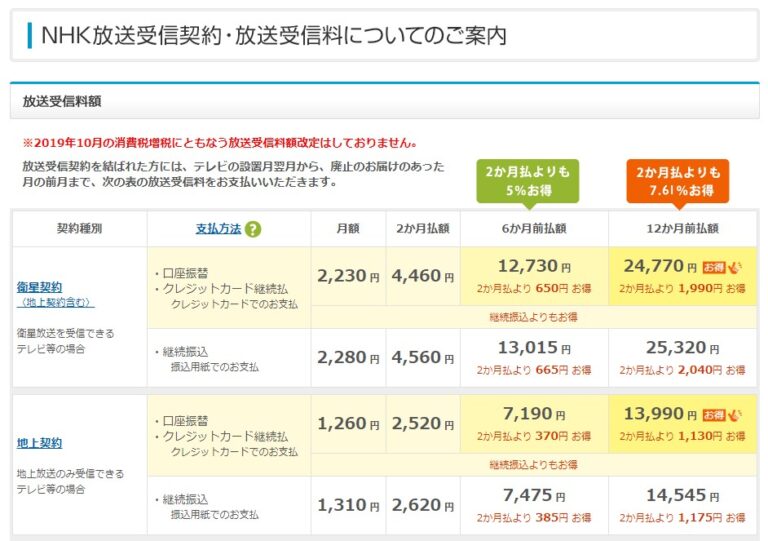
Task: Click the orange 7.61%お得 badge
Action: pos(678,181)
